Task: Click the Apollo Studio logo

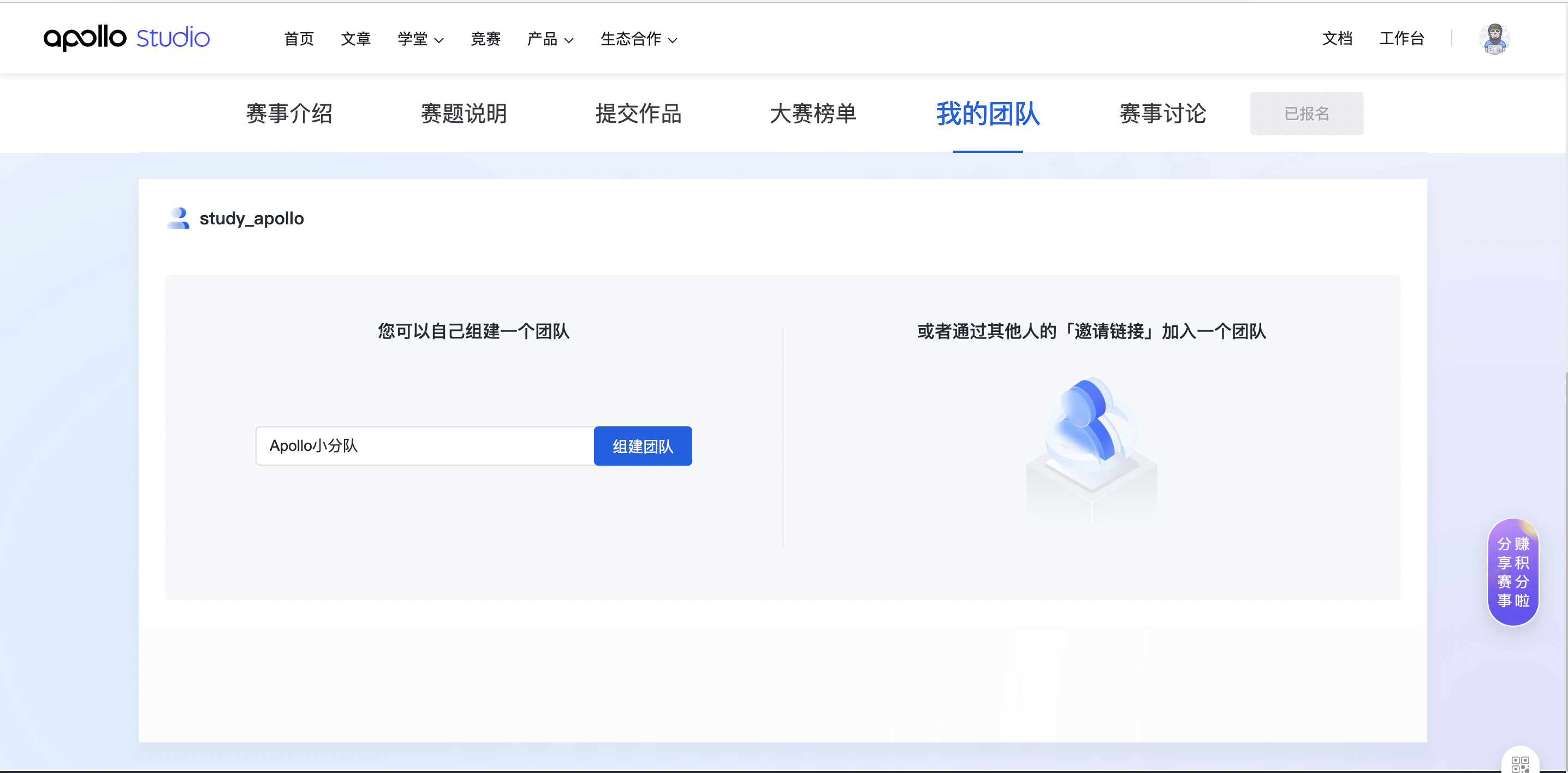Action: (x=127, y=38)
